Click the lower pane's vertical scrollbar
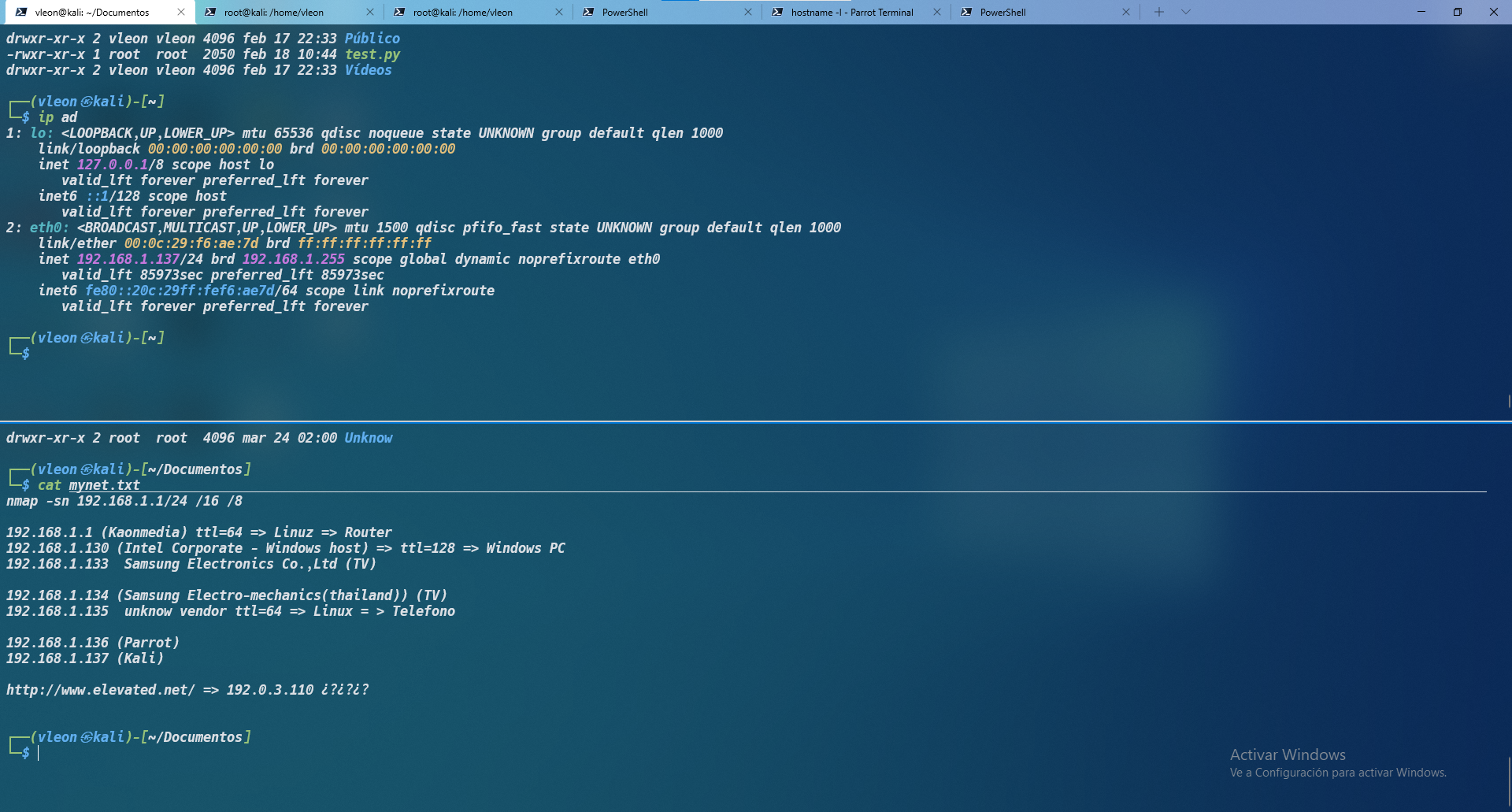1512x812 pixels. 1509,780
